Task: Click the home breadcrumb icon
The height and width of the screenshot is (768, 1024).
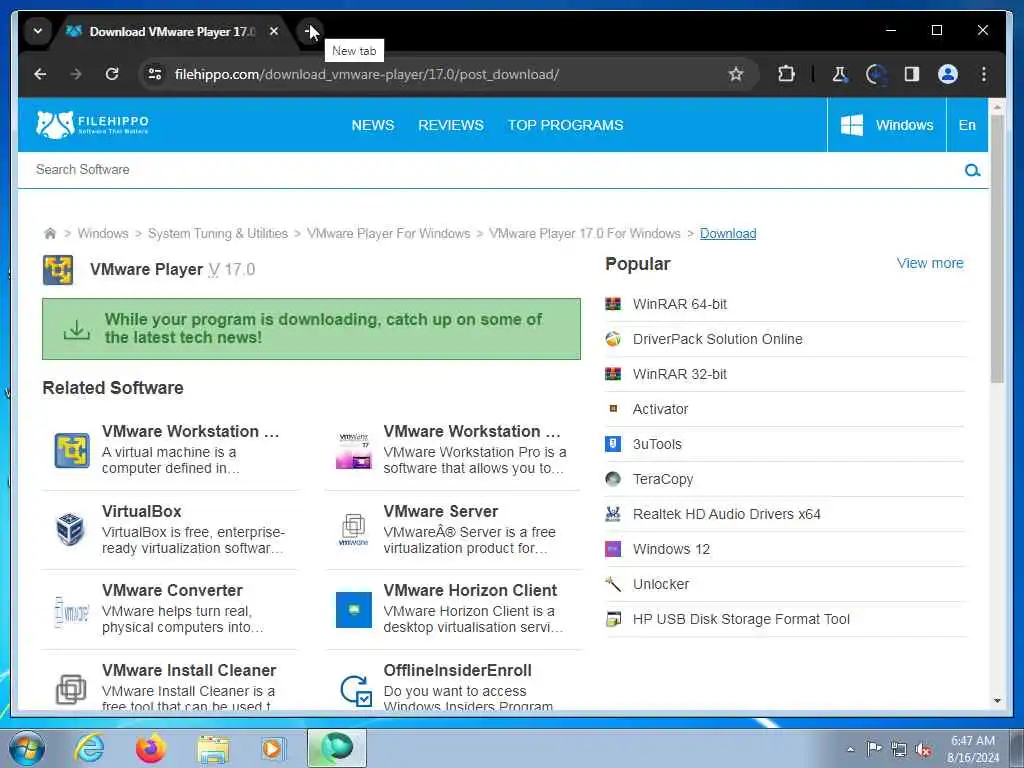Action: coord(50,233)
